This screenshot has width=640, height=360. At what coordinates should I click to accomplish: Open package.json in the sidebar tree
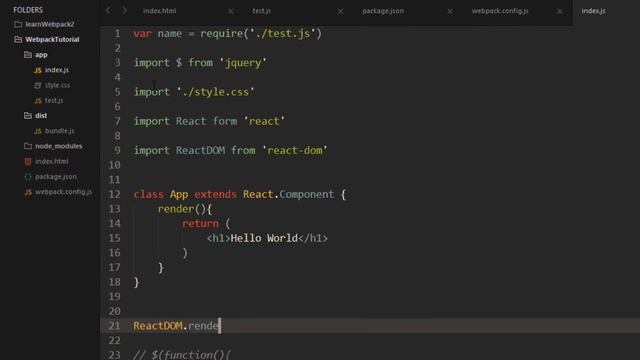(x=56, y=176)
